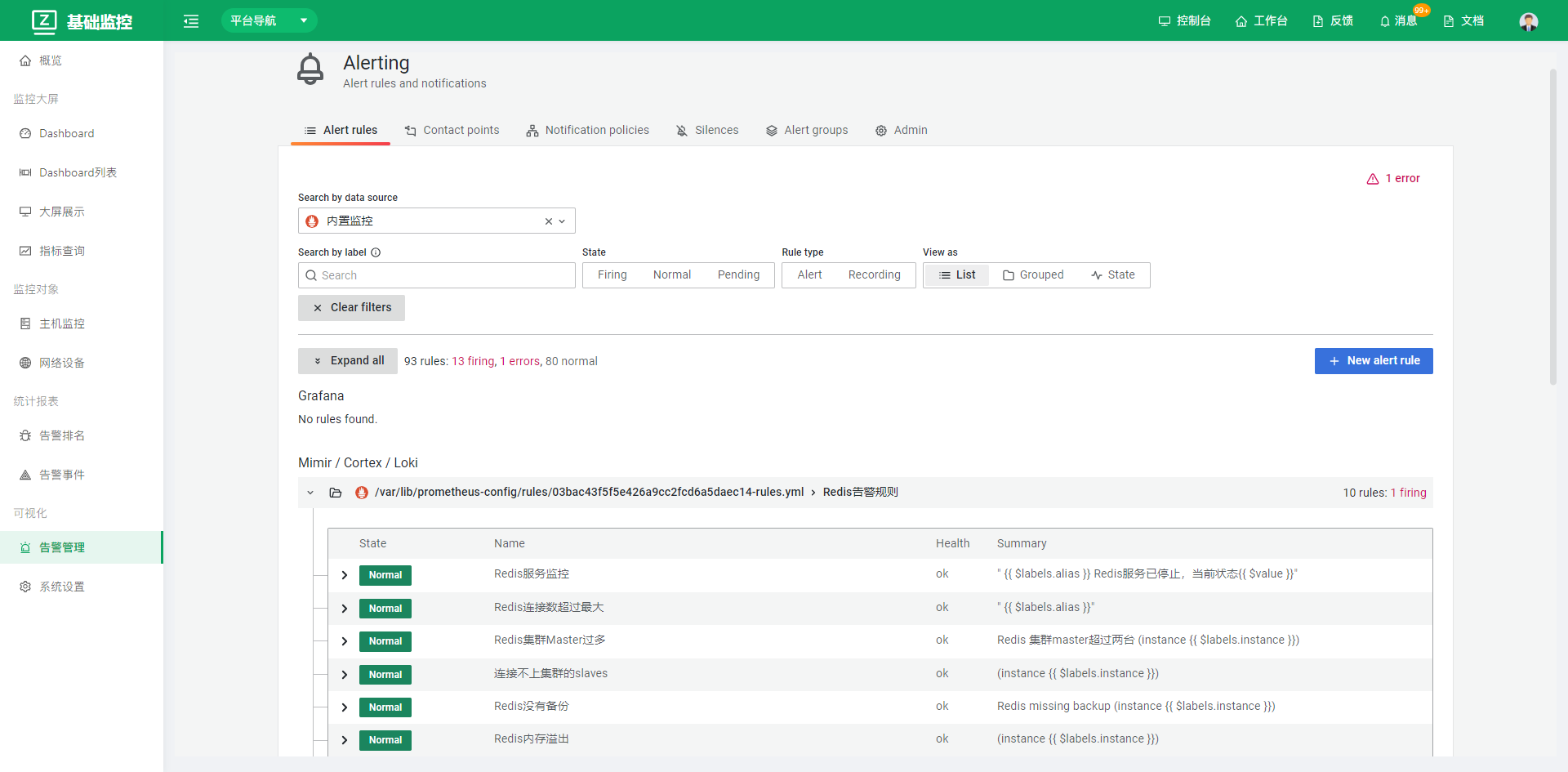This screenshot has width=1568, height=772.
Task: Switch view to List
Action: coord(957,275)
